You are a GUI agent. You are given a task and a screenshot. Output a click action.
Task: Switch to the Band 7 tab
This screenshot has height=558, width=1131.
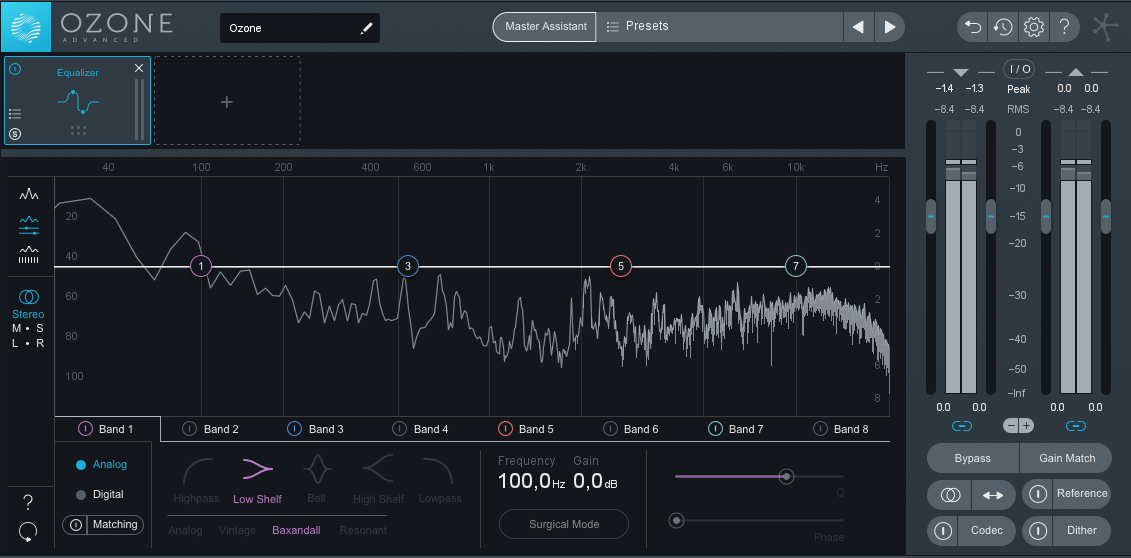(736, 429)
